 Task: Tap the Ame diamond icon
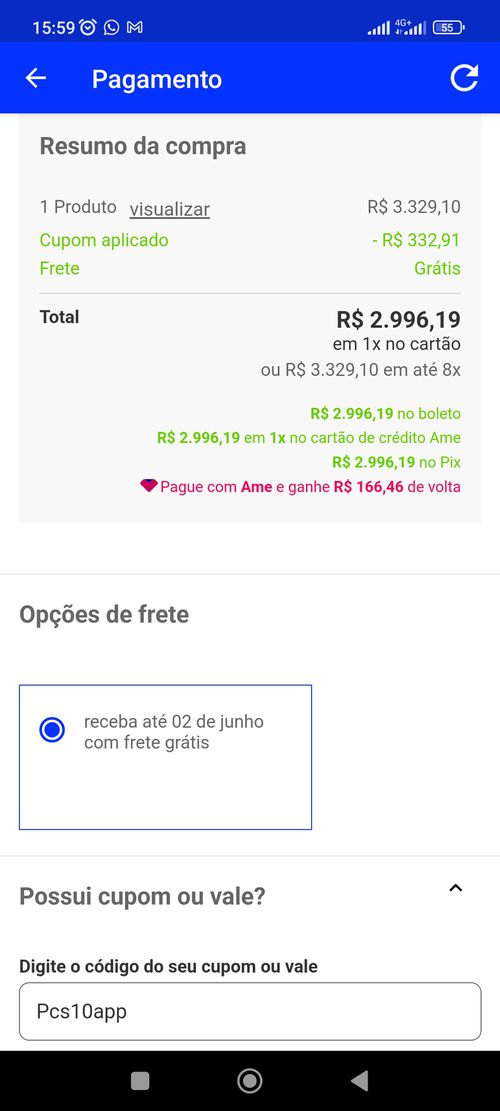coord(149,485)
